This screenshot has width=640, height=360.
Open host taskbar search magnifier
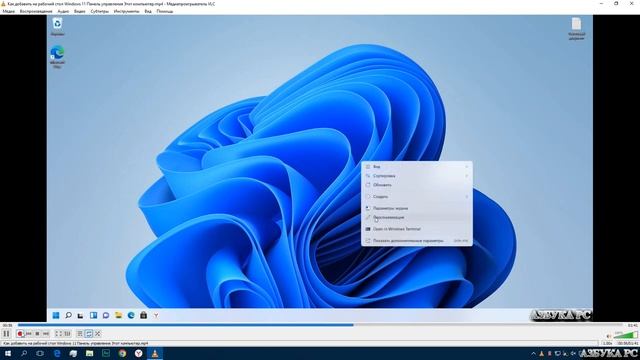[x=24, y=353]
